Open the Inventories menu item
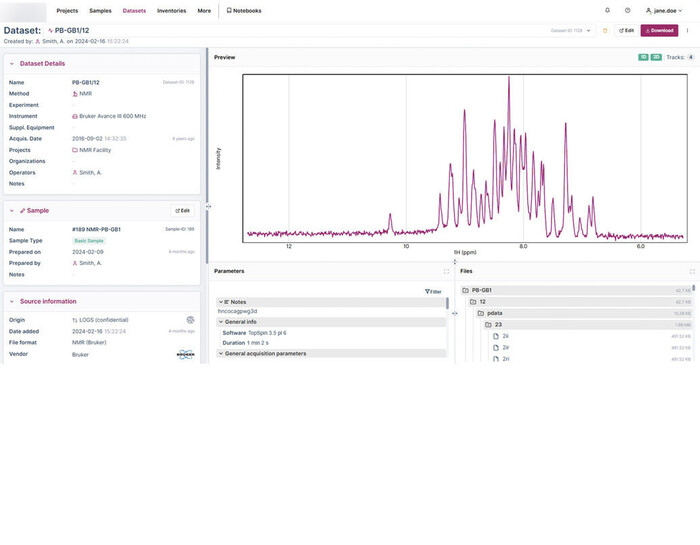700x545 pixels. [171, 10]
